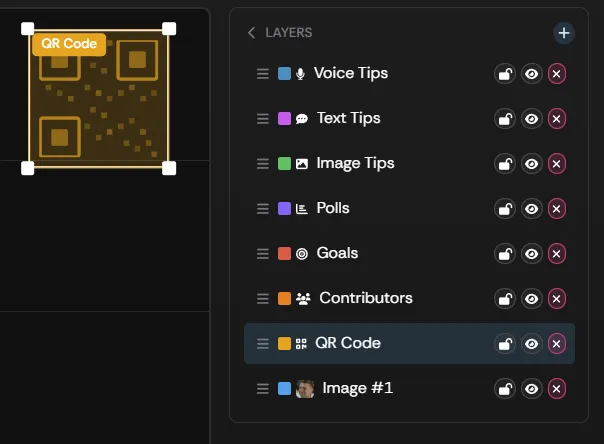Viewport: 604px width, 444px height.
Task: Delete the Image #1 layer
Action: click(x=557, y=389)
